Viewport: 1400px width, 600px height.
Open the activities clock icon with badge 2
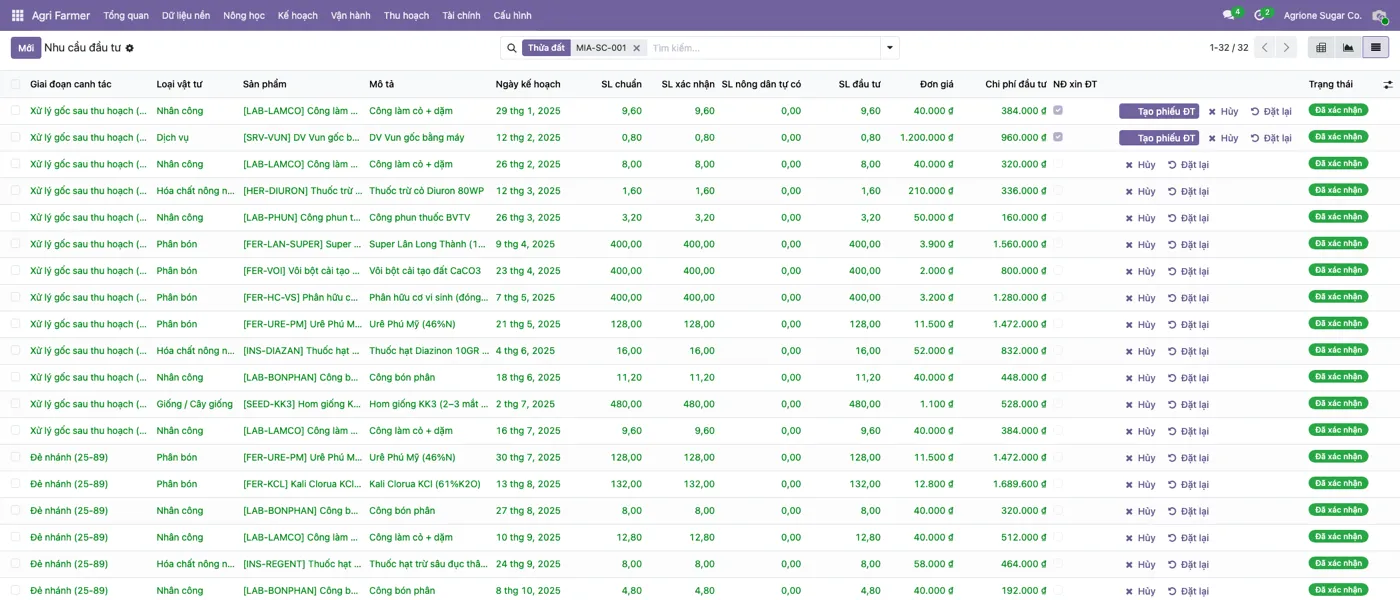[1260, 15]
